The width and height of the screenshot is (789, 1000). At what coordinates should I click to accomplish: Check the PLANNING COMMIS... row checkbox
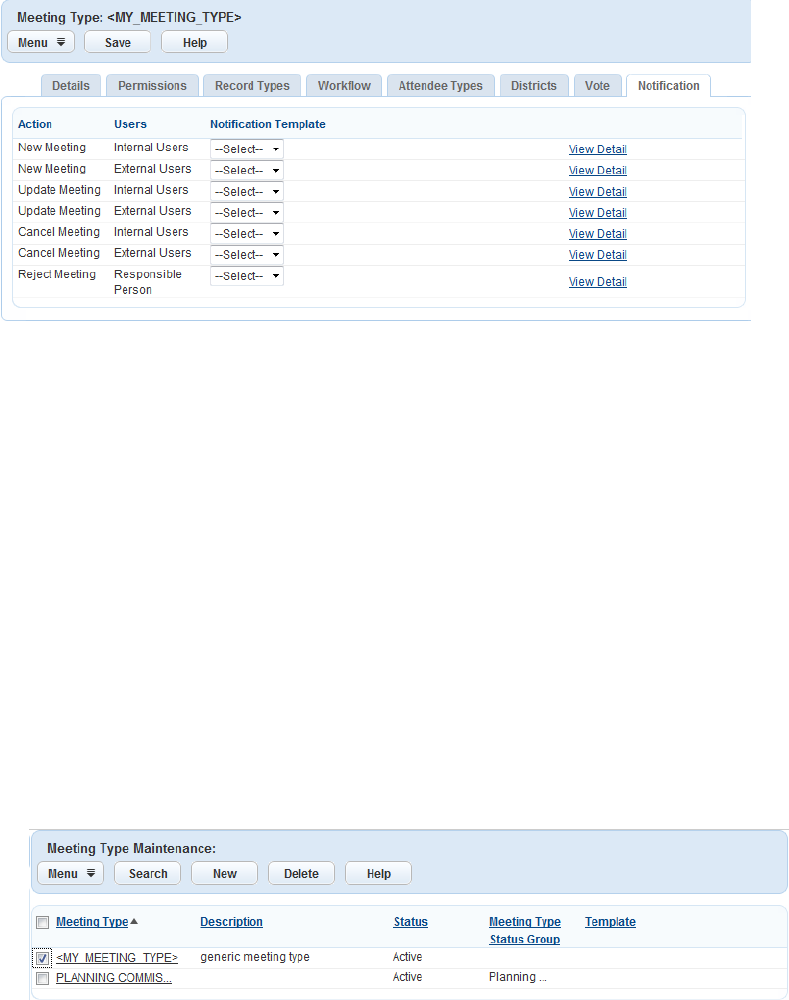[43, 978]
